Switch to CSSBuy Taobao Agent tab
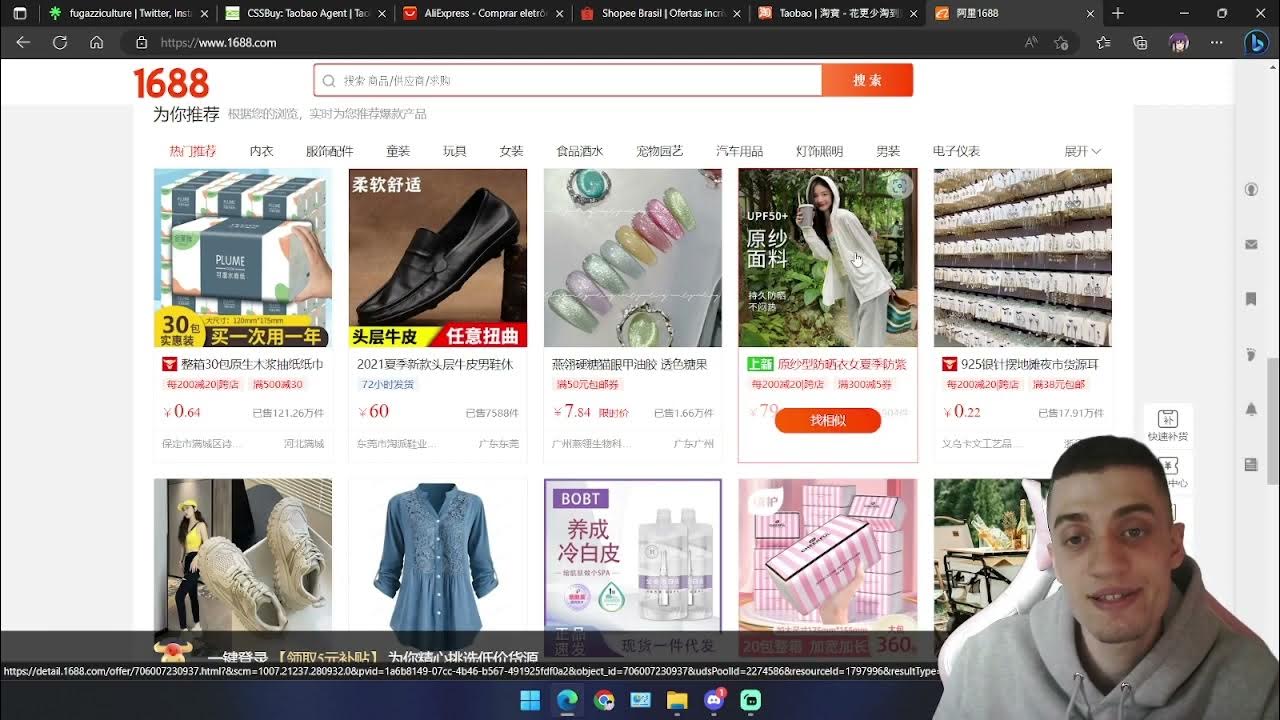1280x720 pixels. tap(303, 13)
